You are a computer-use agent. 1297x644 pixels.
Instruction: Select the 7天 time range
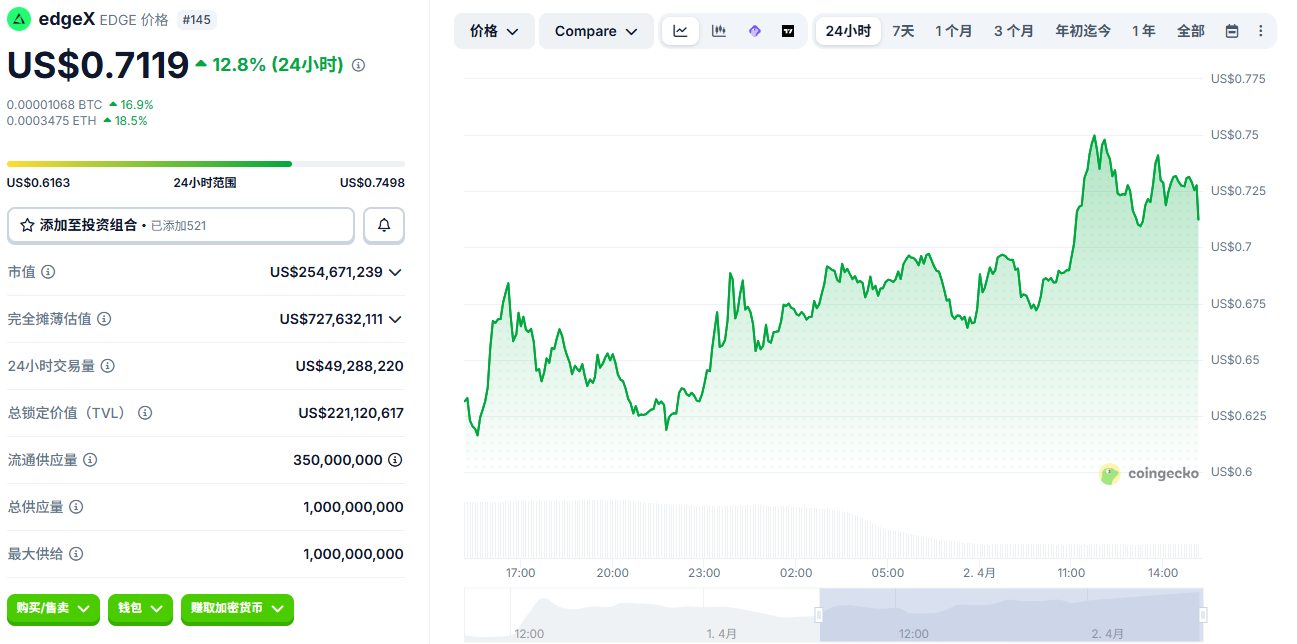[903, 31]
